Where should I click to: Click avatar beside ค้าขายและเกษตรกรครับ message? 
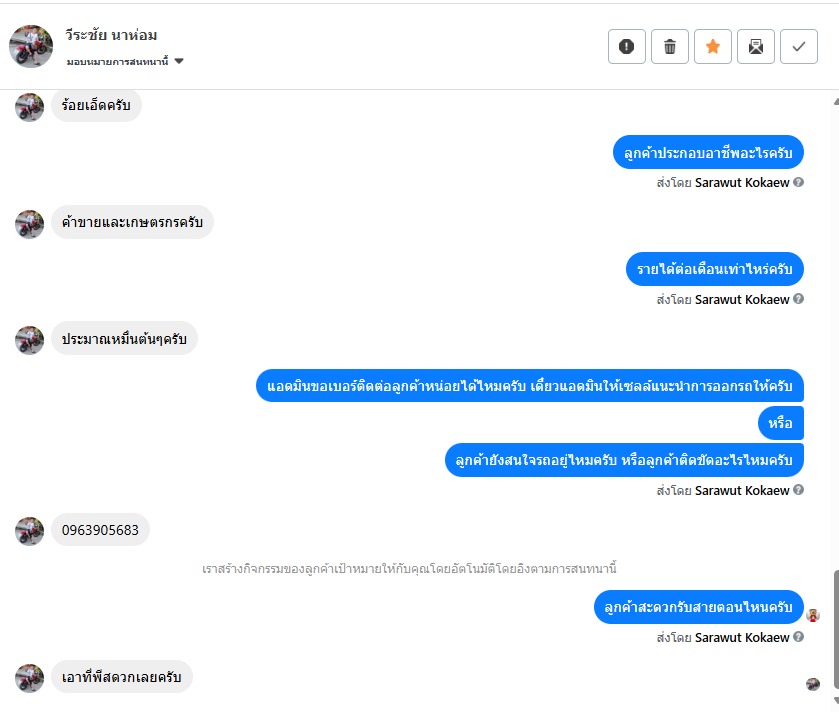(x=29, y=224)
